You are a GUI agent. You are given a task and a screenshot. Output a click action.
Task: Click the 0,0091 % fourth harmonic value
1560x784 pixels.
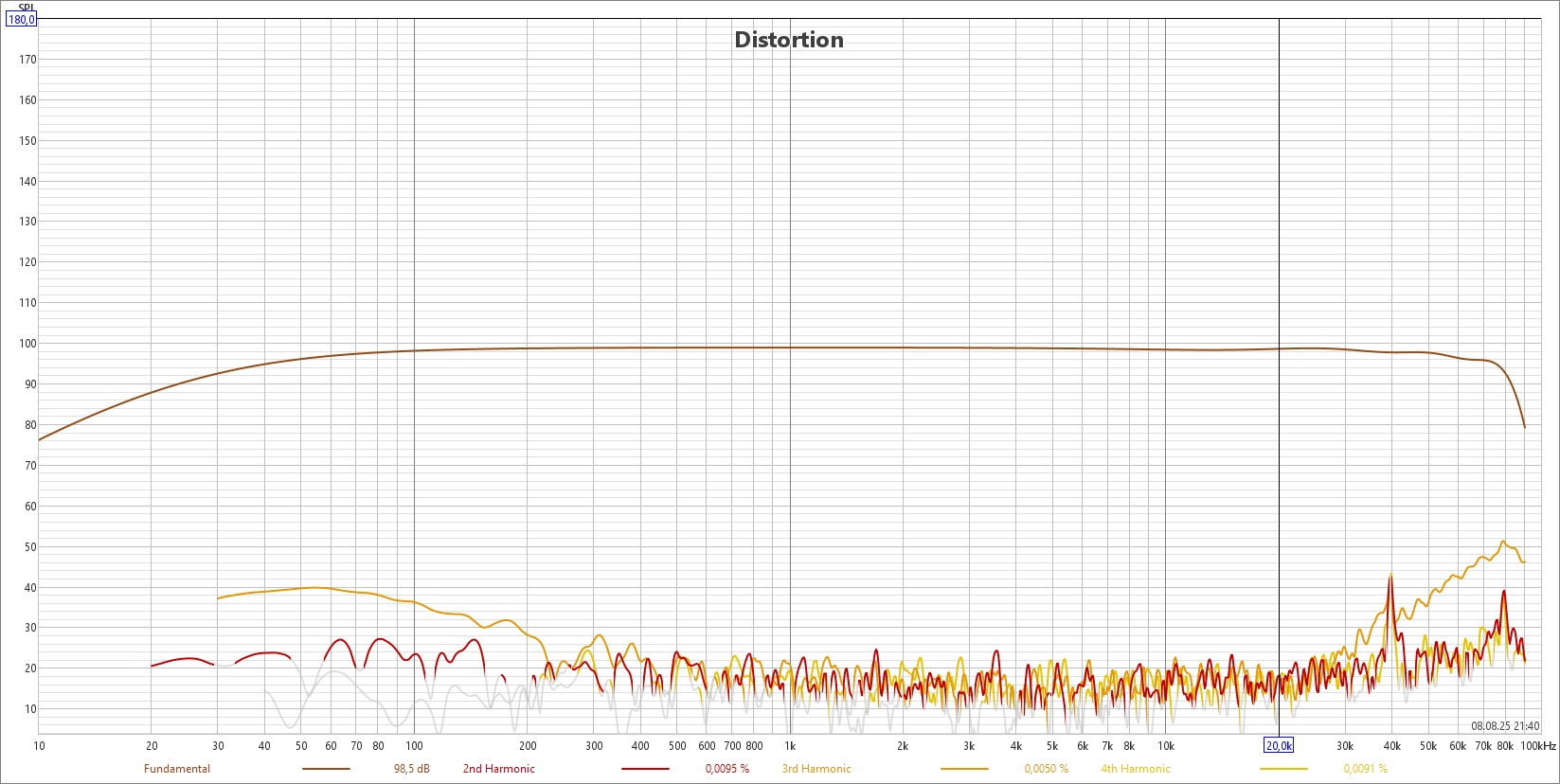click(1366, 769)
